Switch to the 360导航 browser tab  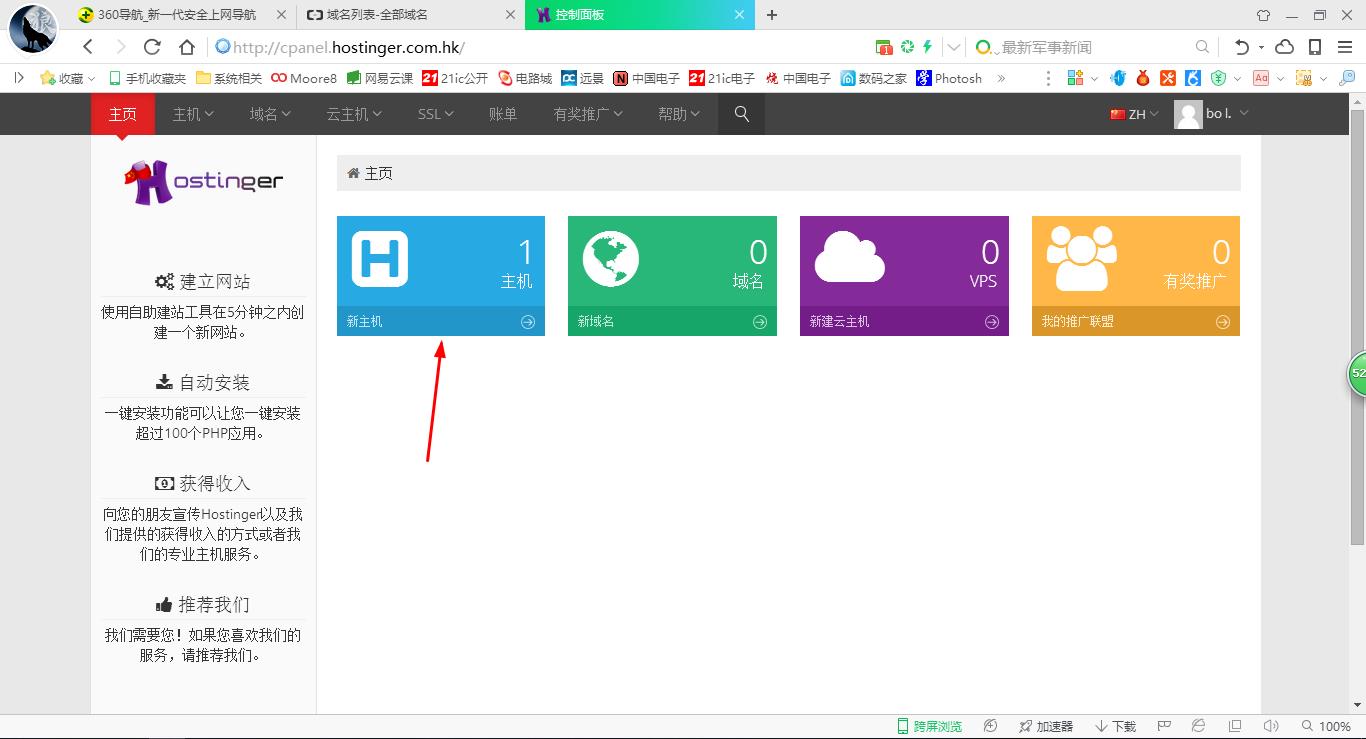[181, 15]
